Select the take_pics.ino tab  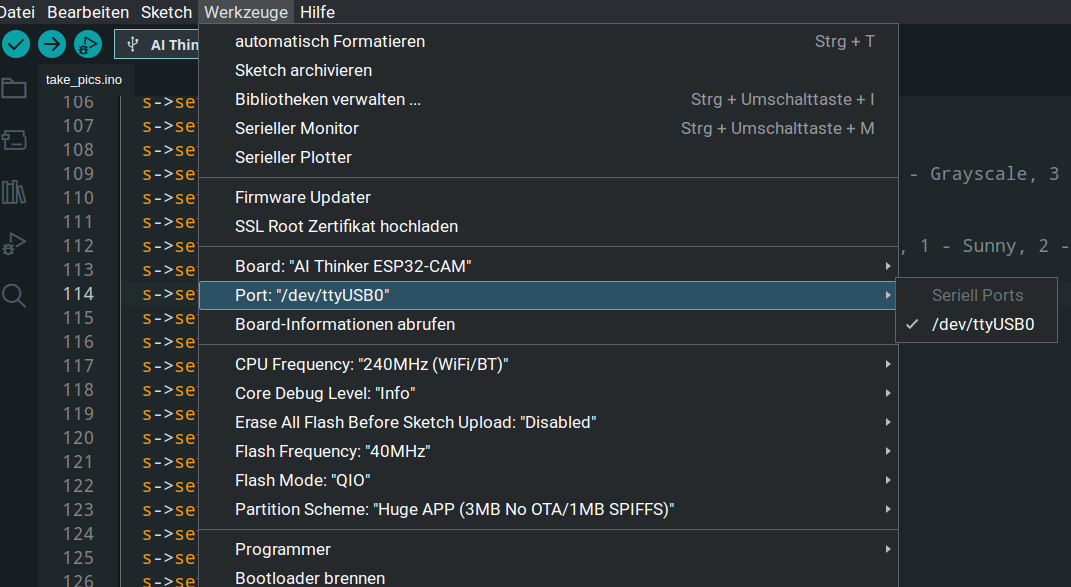tap(82, 79)
